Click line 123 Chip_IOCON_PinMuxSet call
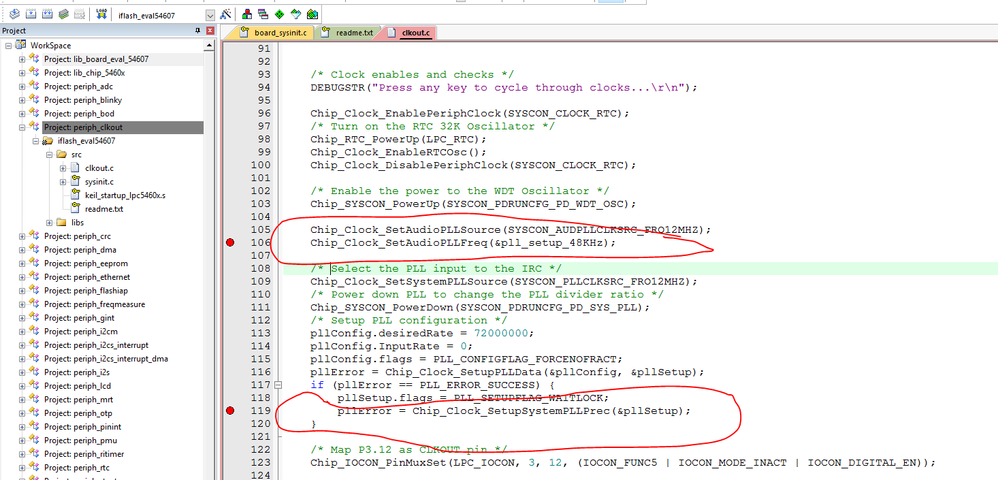Image resolution: width=998 pixels, height=480 pixels. tap(623, 462)
